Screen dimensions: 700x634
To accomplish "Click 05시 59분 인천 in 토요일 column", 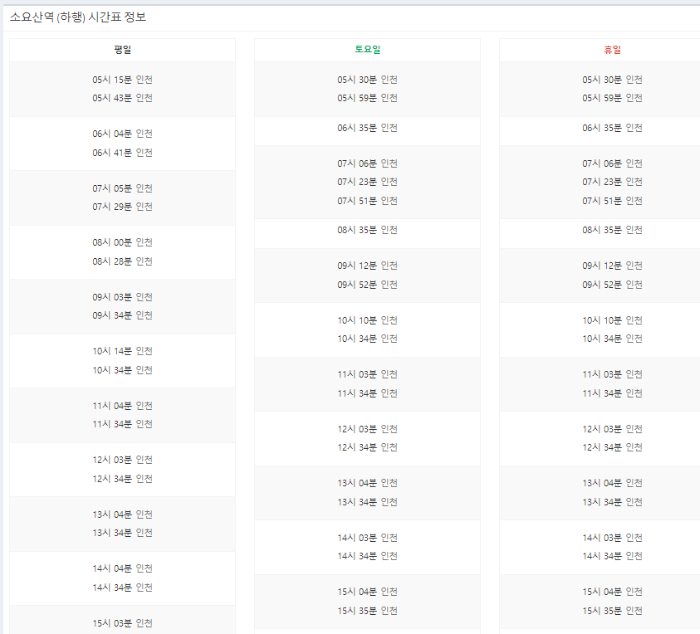I will pyautogui.click(x=367, y=98).
